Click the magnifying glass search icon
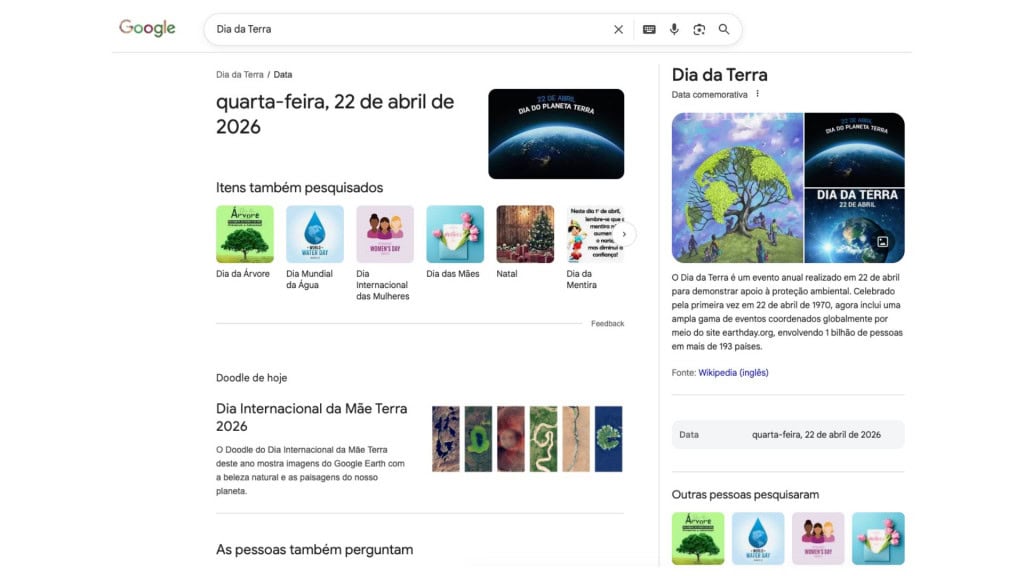 724,29
